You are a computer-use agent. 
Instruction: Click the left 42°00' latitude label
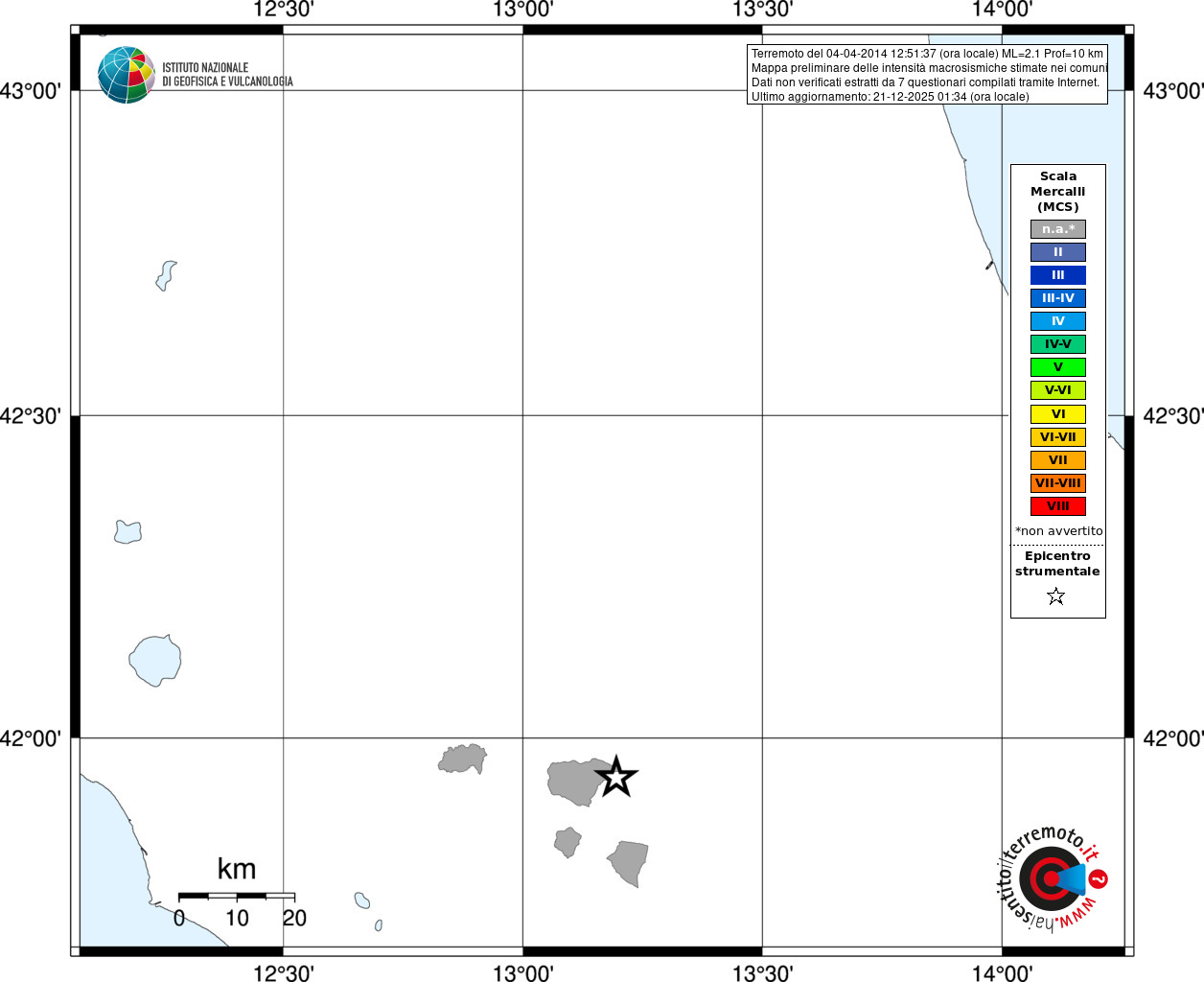31,738
